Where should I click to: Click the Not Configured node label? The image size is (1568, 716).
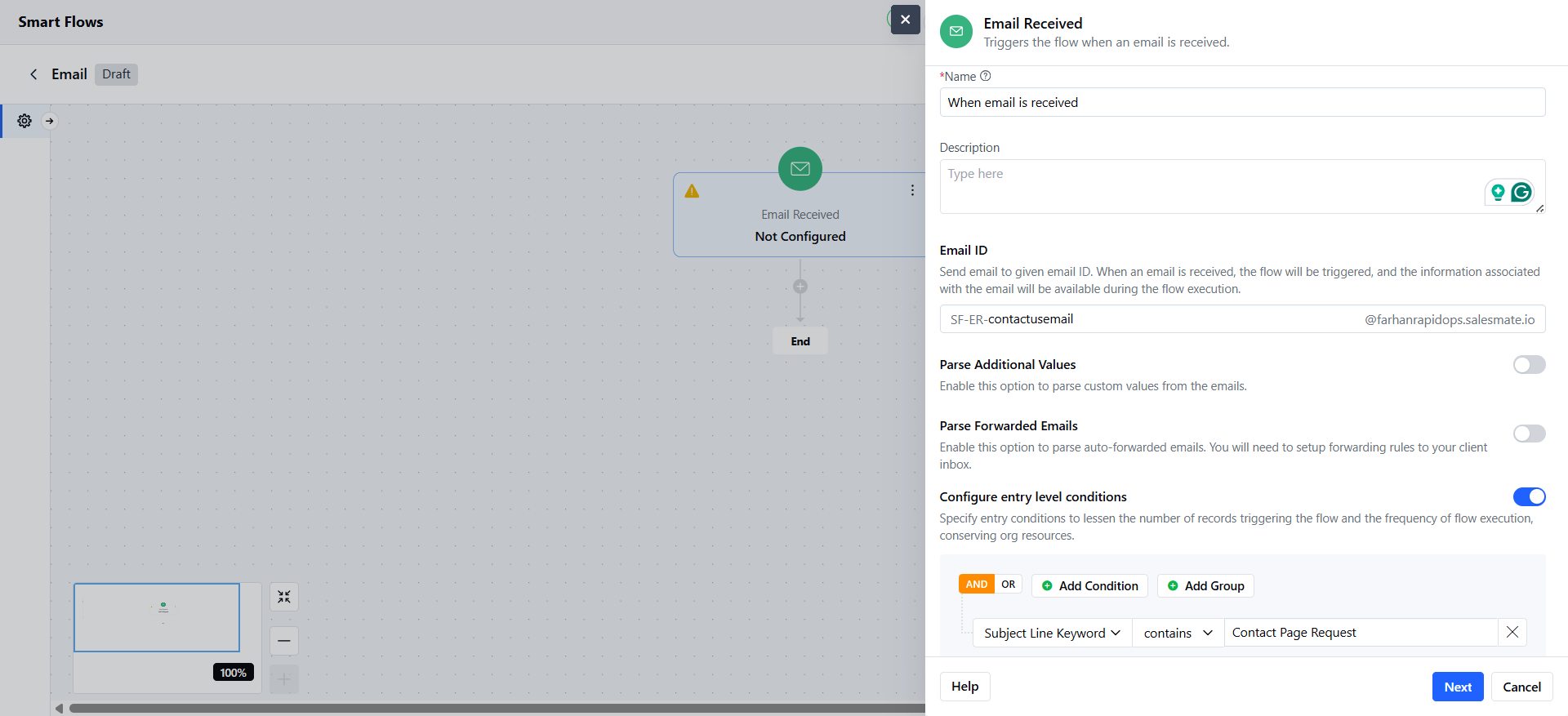pos(800,236)
